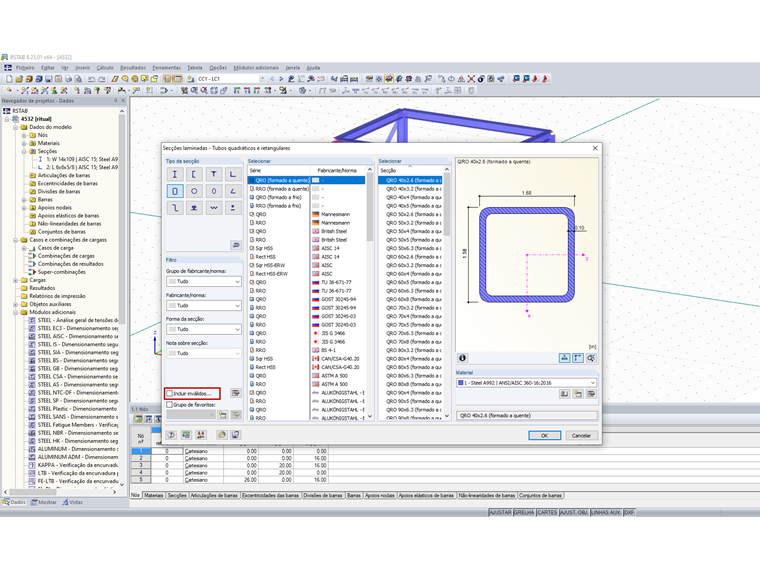Click the OK button

pos(544,435)
